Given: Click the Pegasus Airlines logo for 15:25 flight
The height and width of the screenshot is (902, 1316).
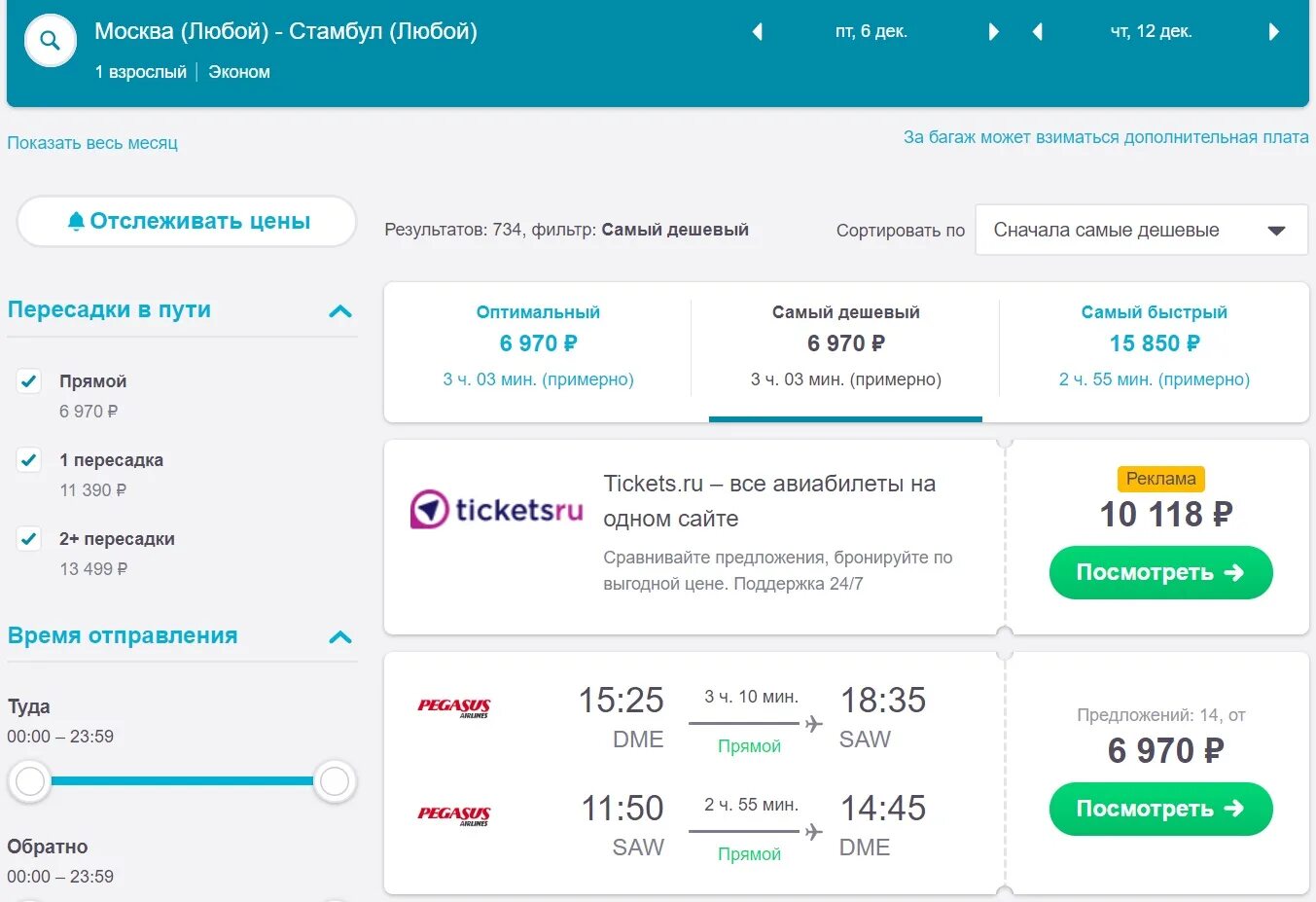Looking at the screenshot, I should coord(454,707).
